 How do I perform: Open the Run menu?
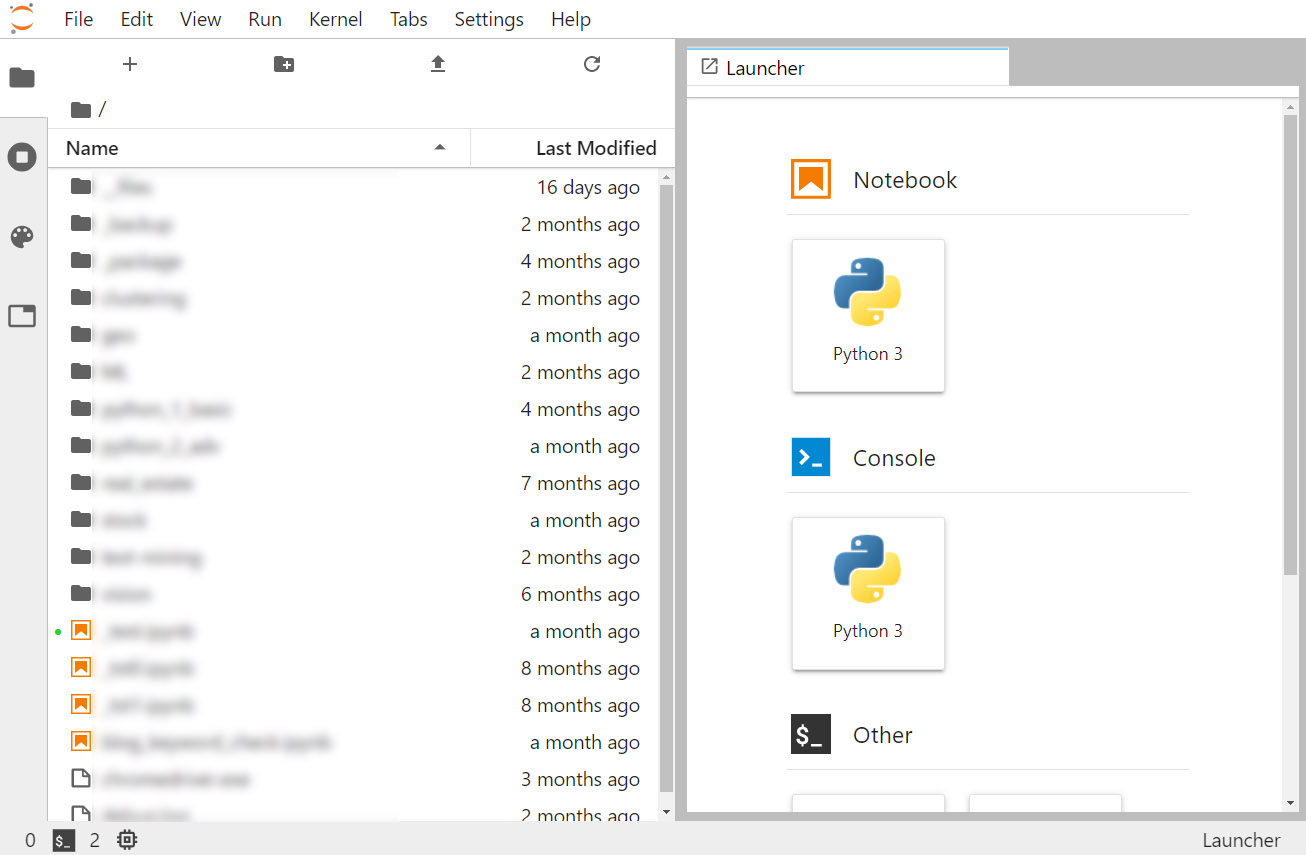pos(265,19)
